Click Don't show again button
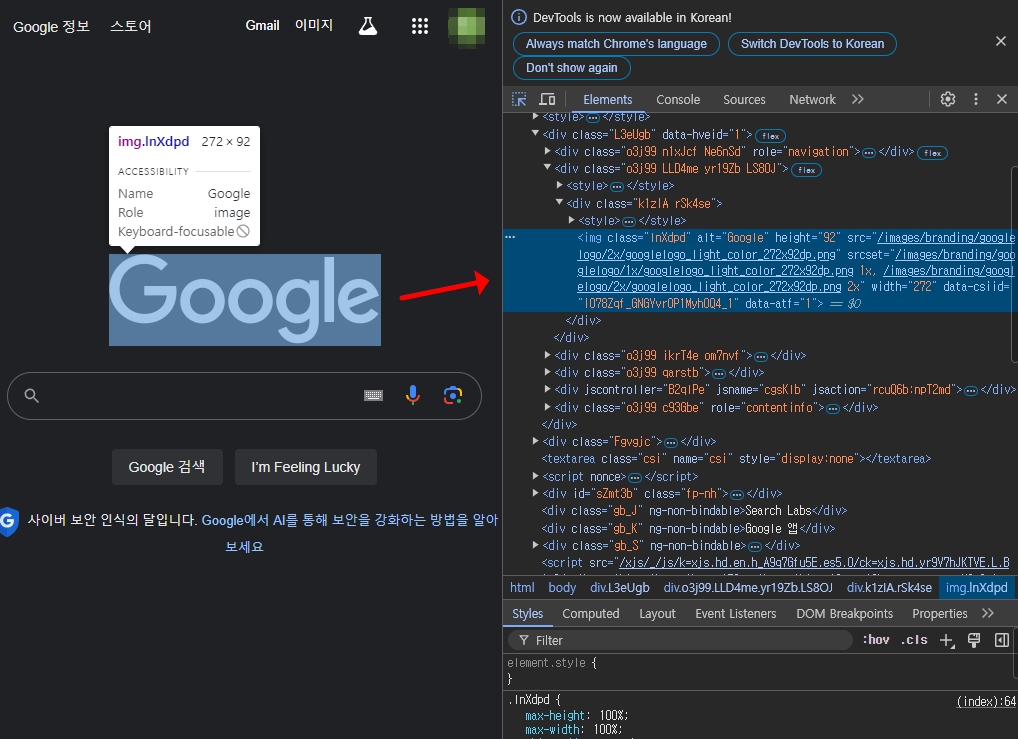The width and height of the screenshot is (1018, 739). coord(571,68)
